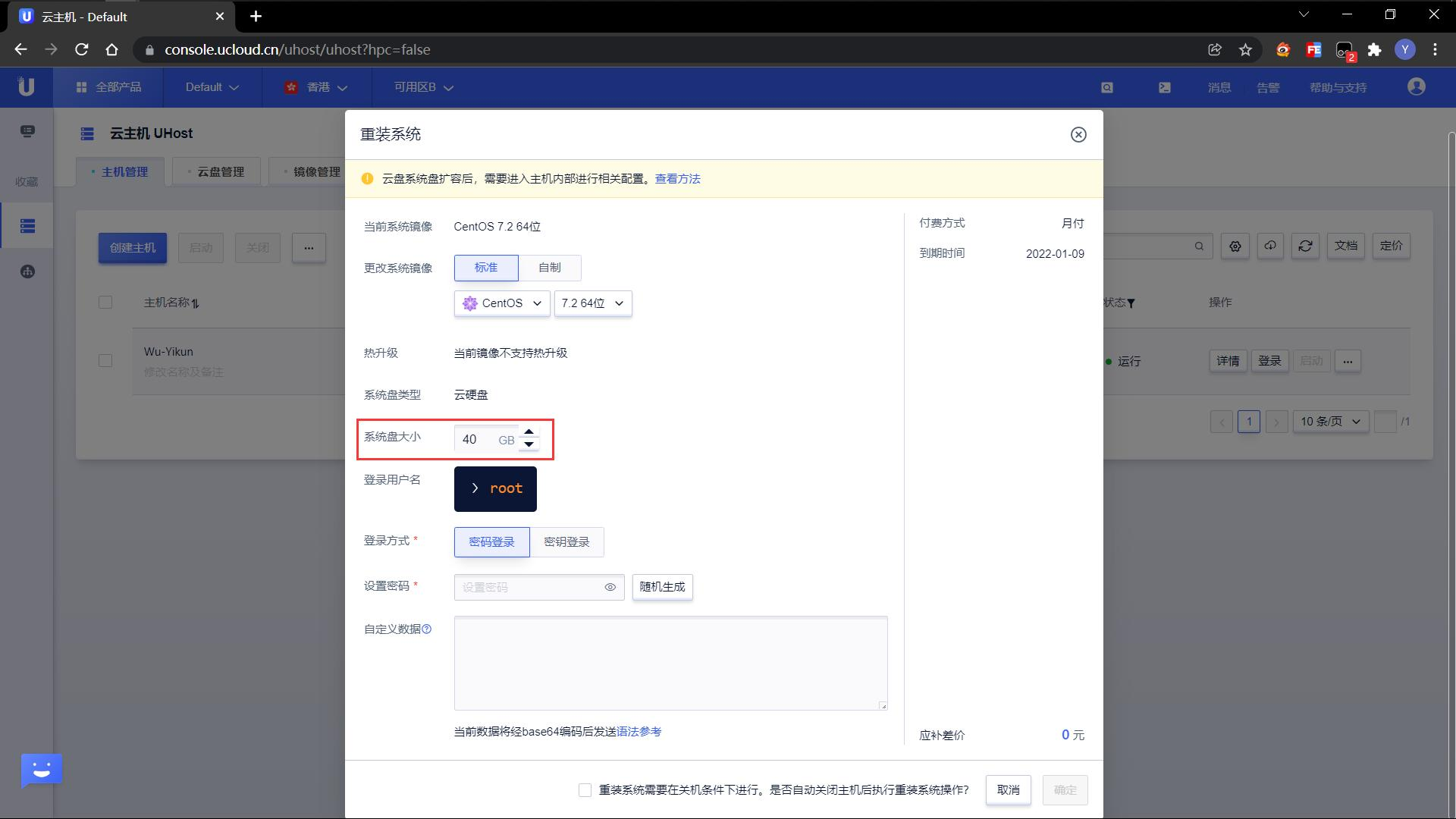Click the help icon next to 自定义数据
The height and width of the screenshot is (819, 1456).
click(427, 629)
